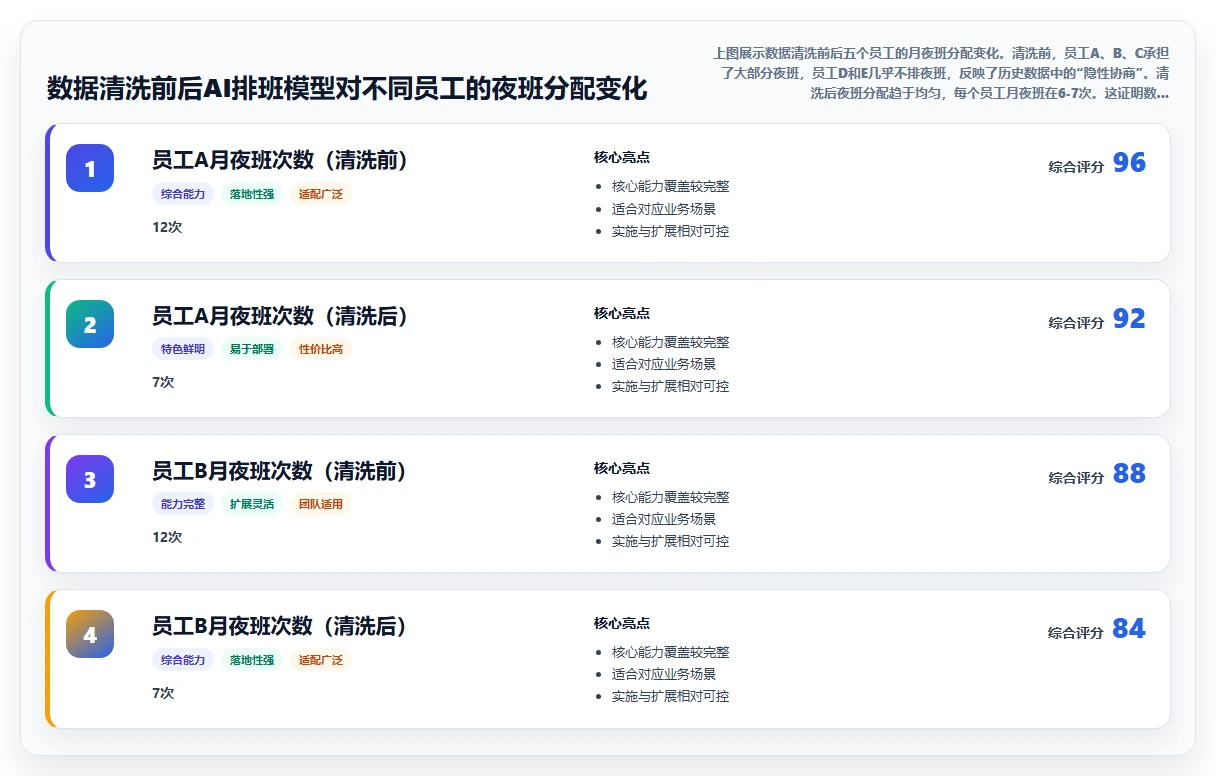Screen dimensions: 1216x776
Task: Open card title 员工A月夜班次数（清洗后）
Action: 281,317
